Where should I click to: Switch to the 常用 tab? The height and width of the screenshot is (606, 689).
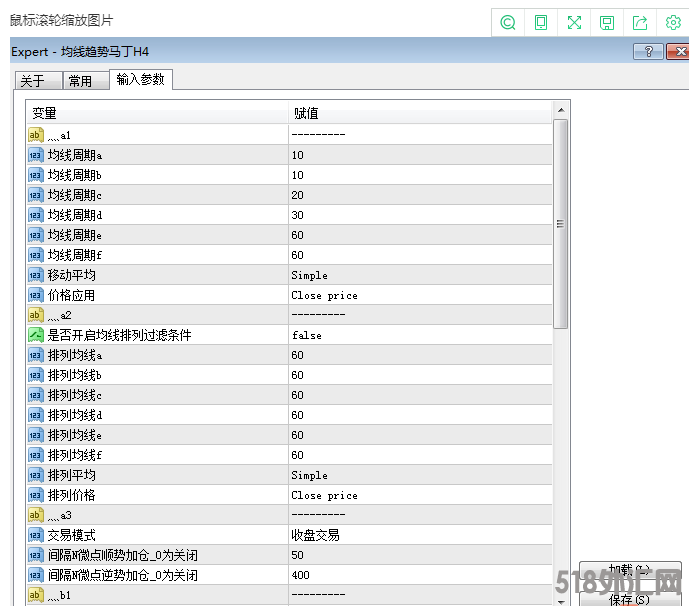[86, 81]
